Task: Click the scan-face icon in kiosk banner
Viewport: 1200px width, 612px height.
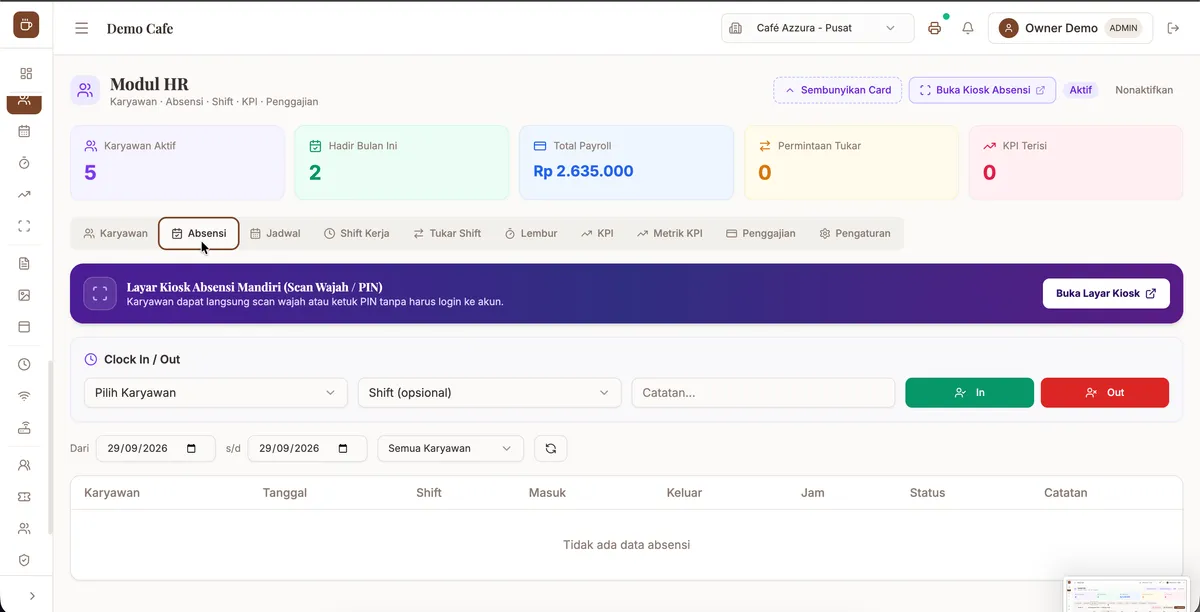Action: click(99, 294)
